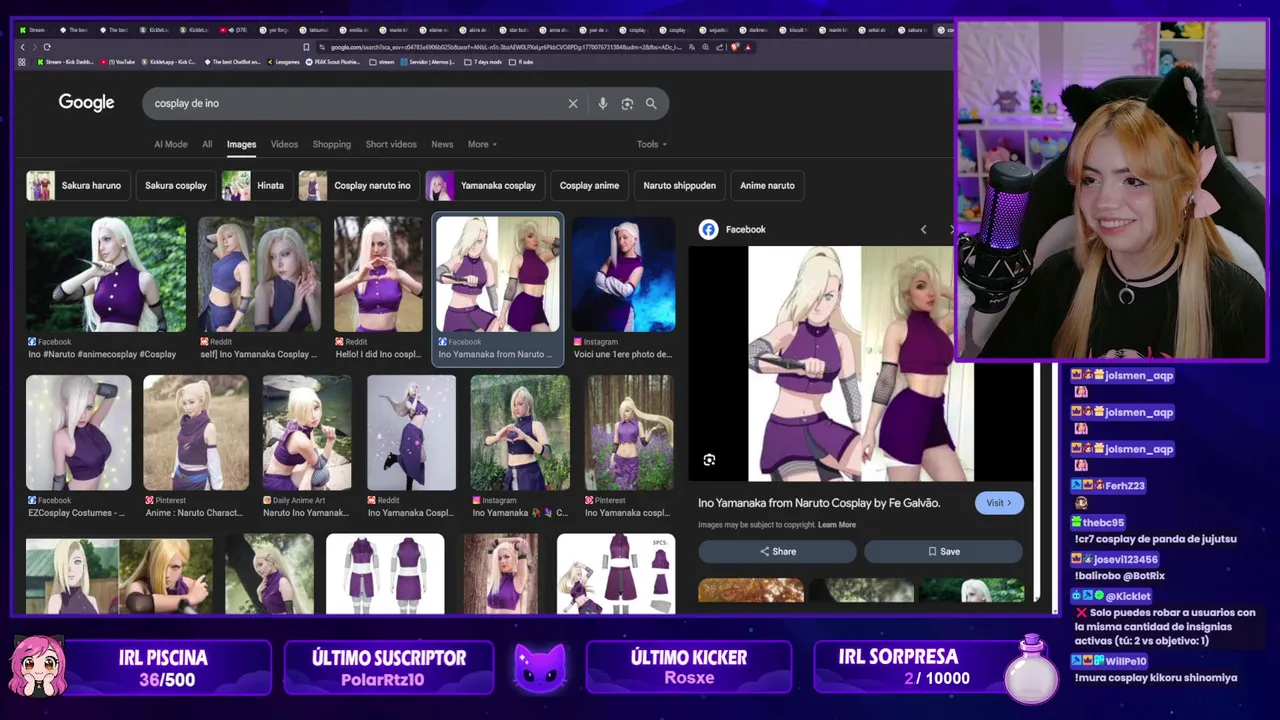Search inside preview image with Lens icon
The width and height of the screenshot is (1280, 720).
click(709, 460)
